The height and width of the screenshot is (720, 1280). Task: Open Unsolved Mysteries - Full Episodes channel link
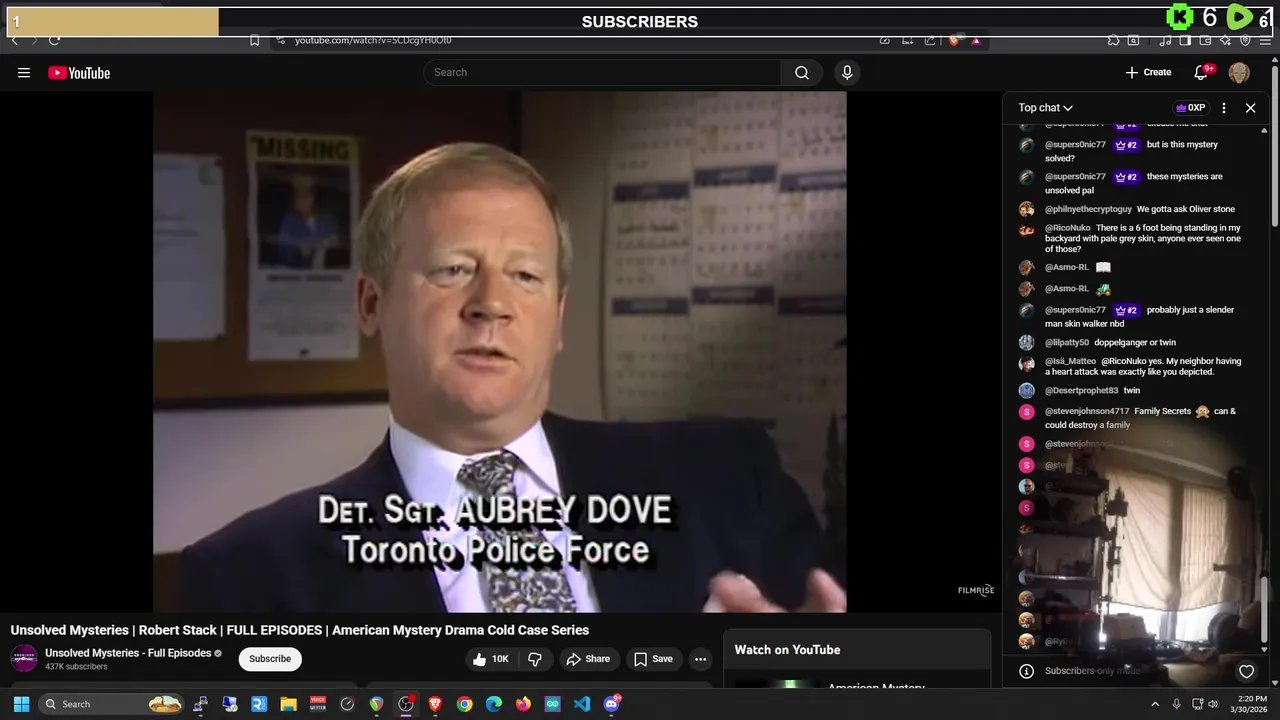128,653
